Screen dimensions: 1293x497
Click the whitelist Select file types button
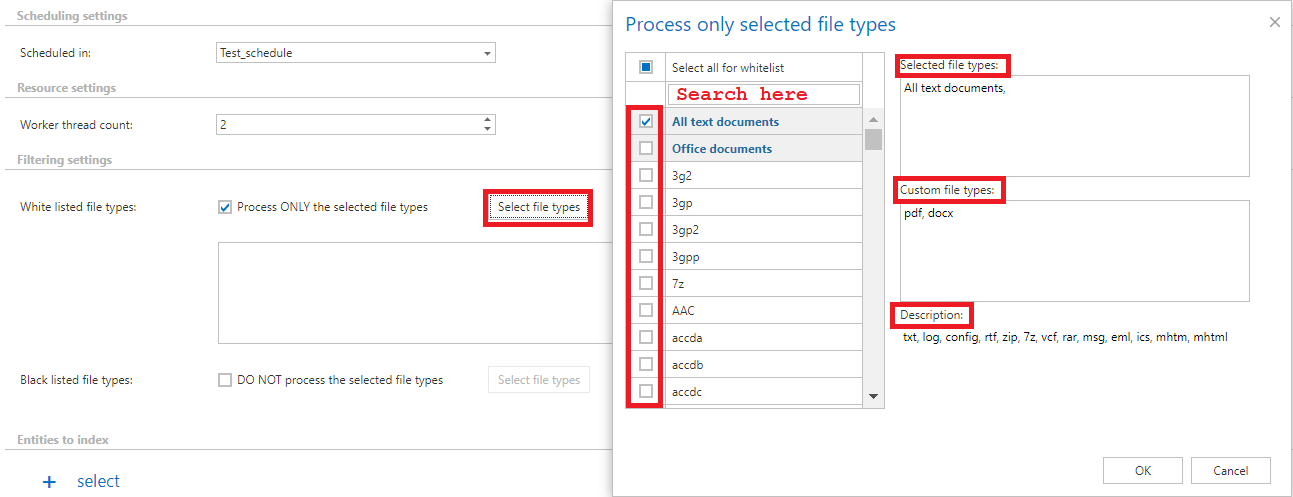[538, 207]
